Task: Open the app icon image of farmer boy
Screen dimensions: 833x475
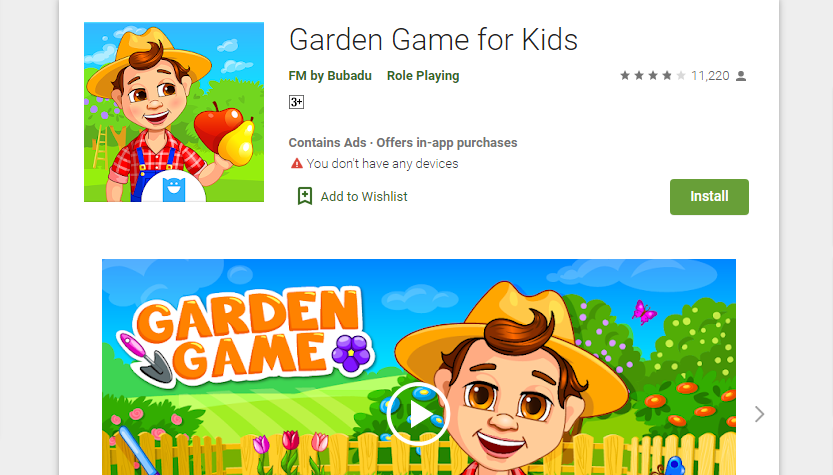Action: click(x=174, y=112)
